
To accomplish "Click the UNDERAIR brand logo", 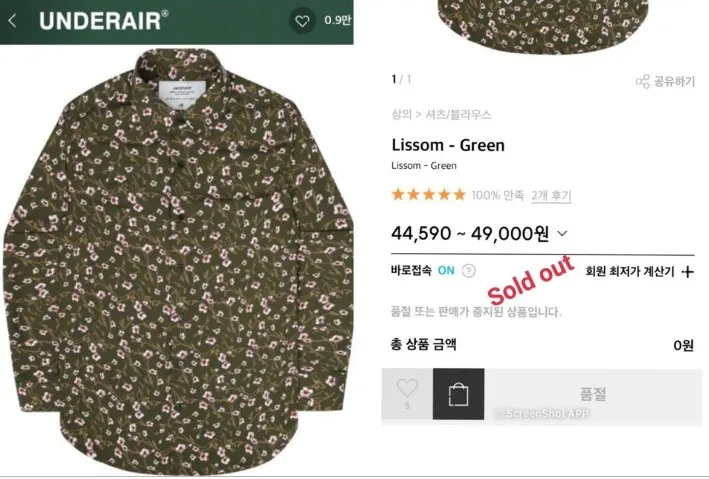I will click(104, 20).
